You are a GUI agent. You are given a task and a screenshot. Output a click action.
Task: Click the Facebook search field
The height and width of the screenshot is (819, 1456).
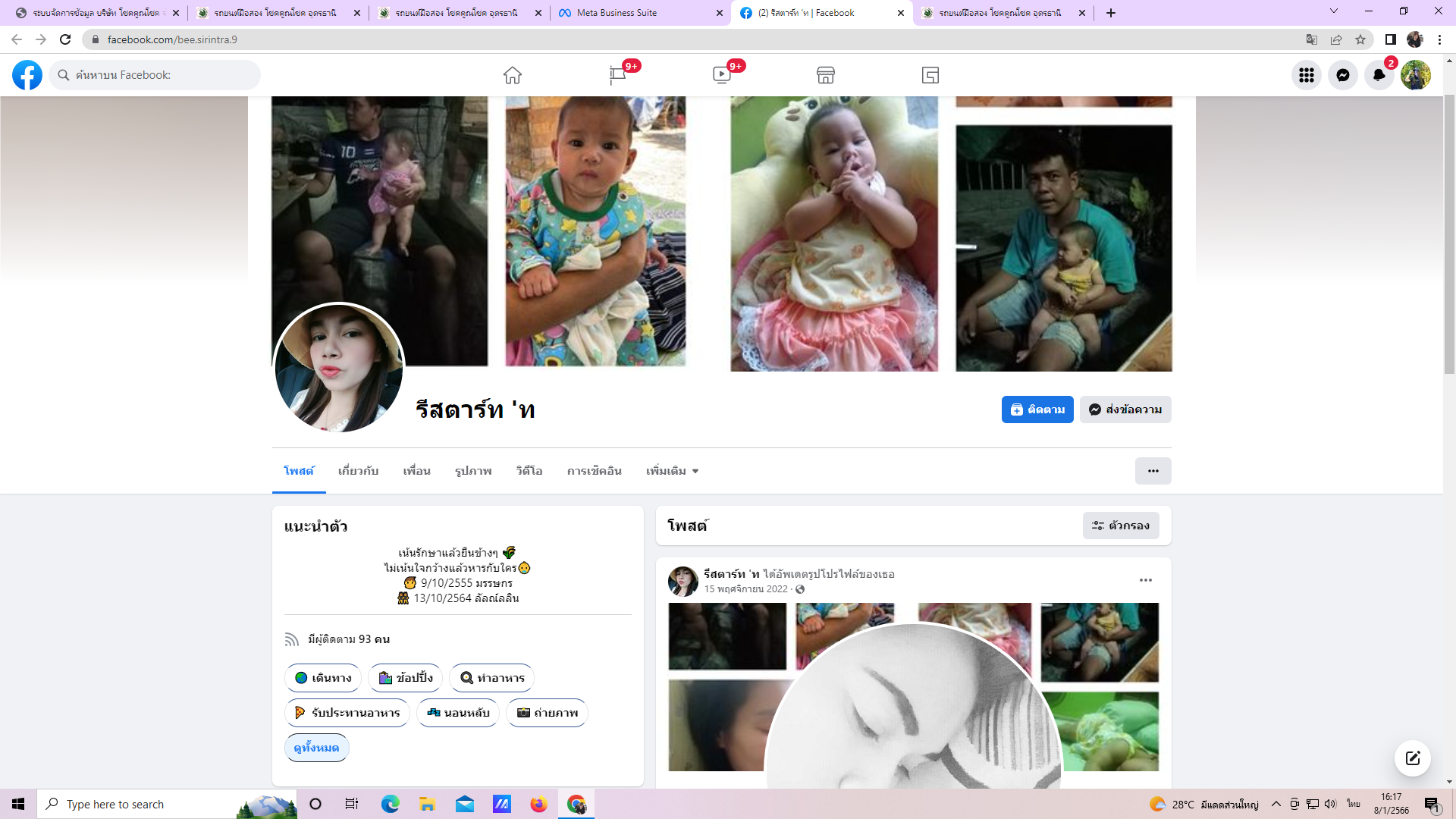click(155, 75)
